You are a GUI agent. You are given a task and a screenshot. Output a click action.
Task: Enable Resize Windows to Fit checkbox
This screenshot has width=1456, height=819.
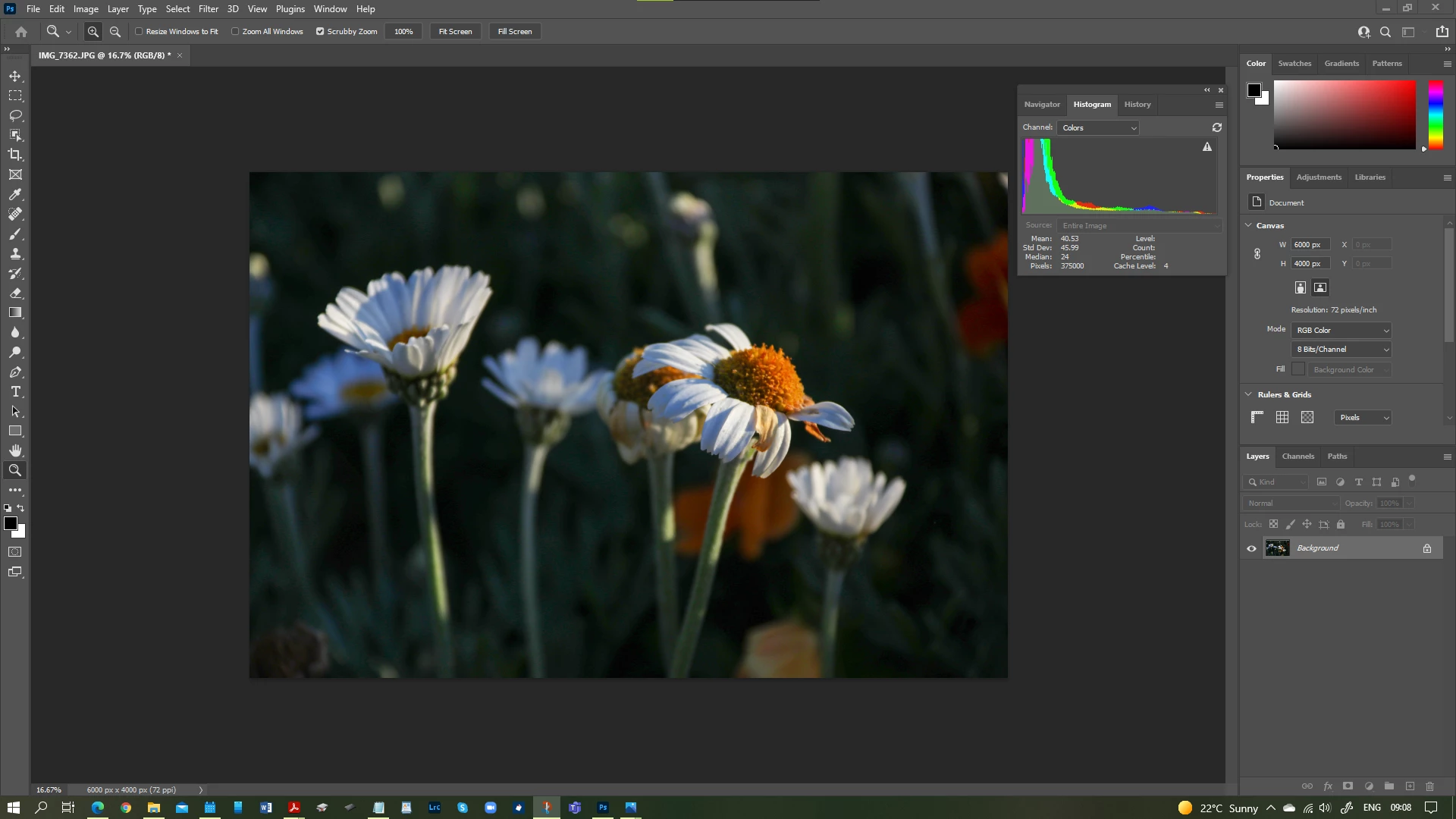[139, 32]
